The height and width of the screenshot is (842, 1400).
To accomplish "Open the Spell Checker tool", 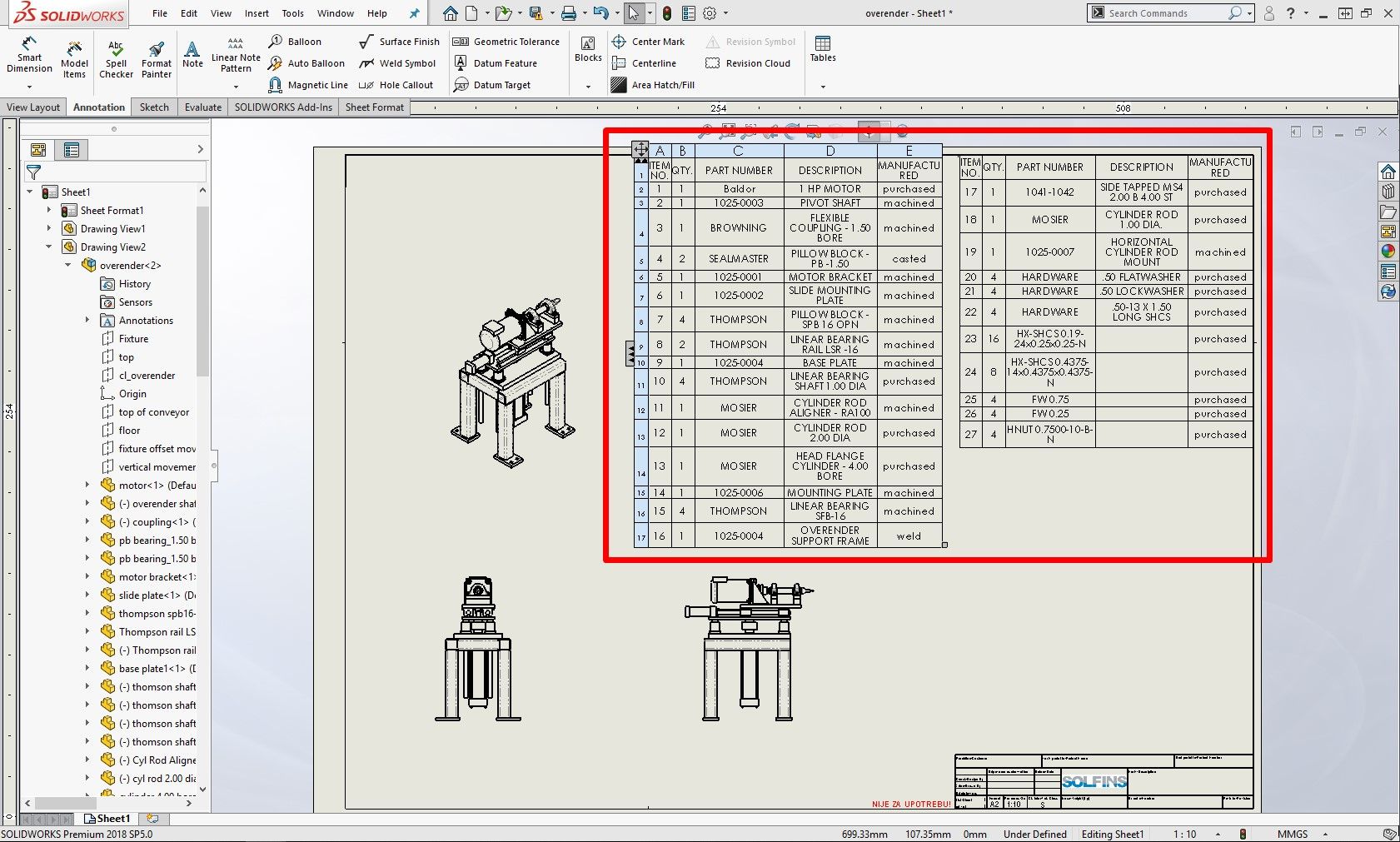I will coord(116,59).
